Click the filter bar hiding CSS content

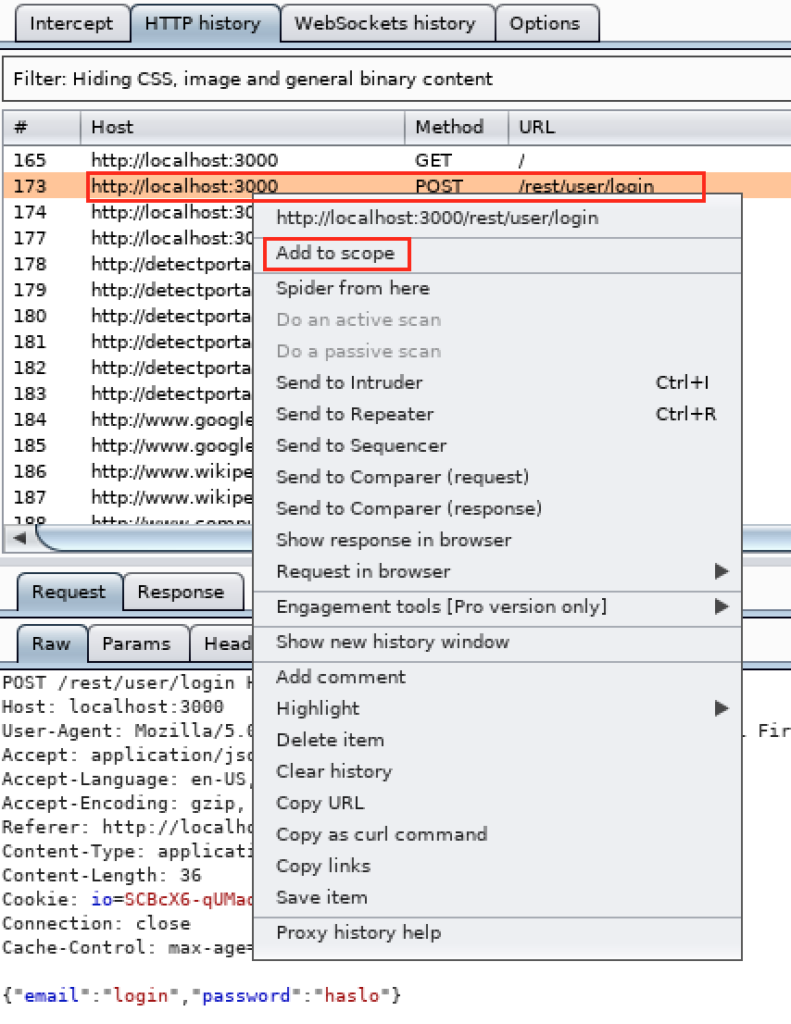click(x=396, y=79)
